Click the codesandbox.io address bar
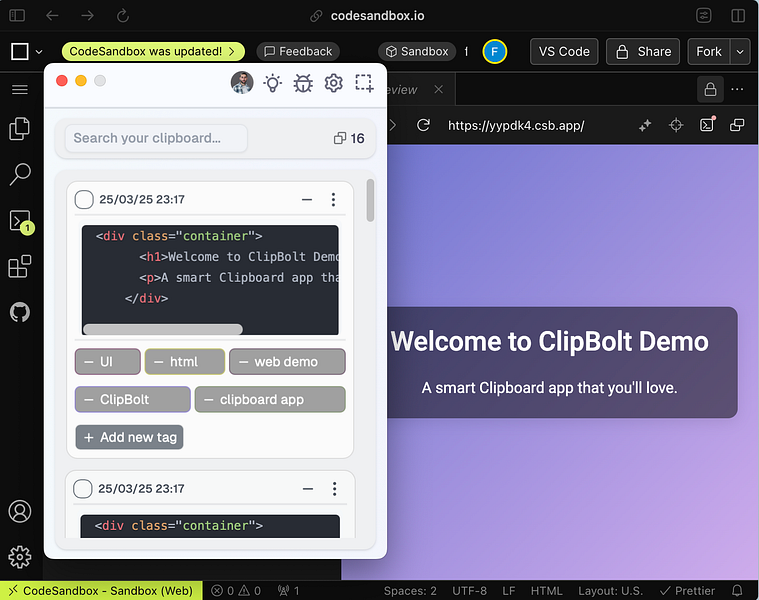Viewport: 759px width, 600px height. click(x=377, y=16)
